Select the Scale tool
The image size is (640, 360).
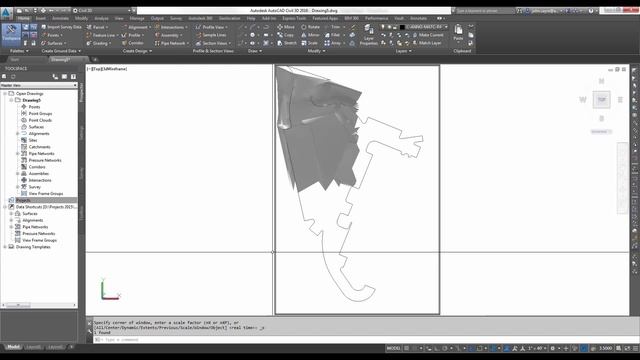(310, 43)
